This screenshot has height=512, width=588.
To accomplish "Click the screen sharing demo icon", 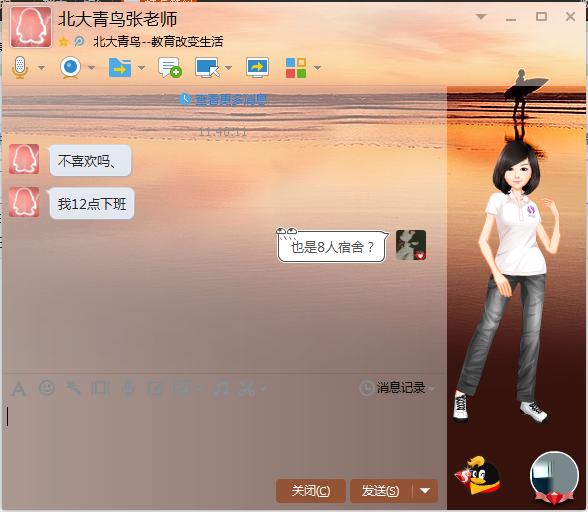I will click(x=257, y=68).
